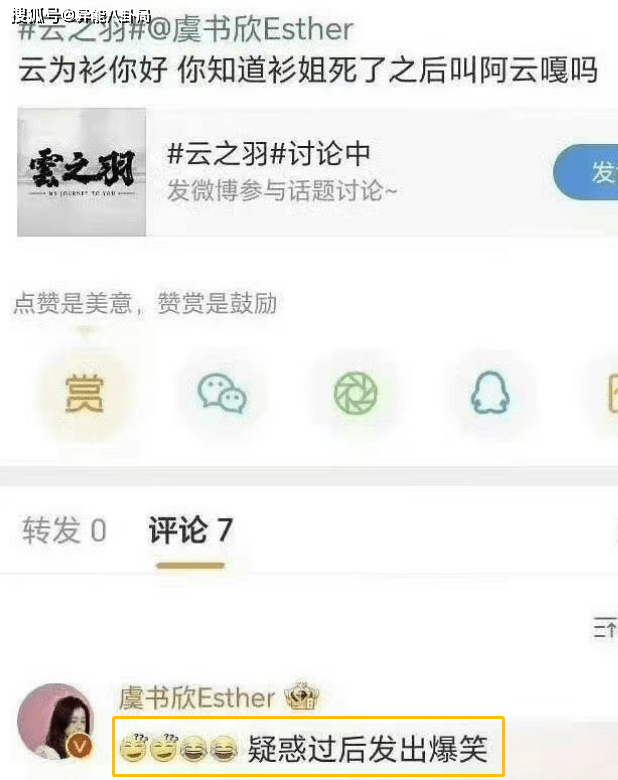This screenshot has width=618, height=780.
Task: Share via the QQ penguin icon
Action: point(490,392)
